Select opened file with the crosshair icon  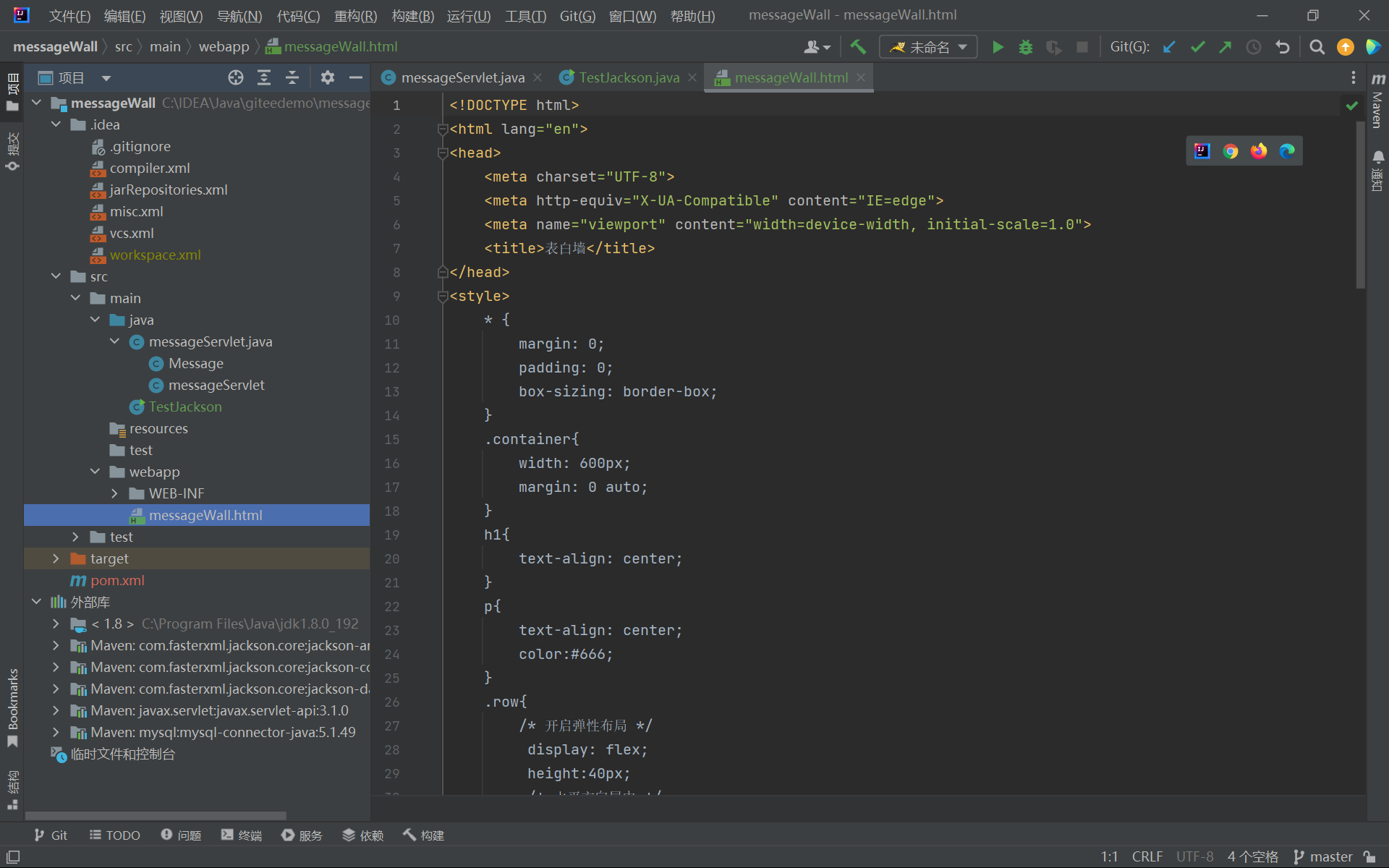tap(236, 77)
